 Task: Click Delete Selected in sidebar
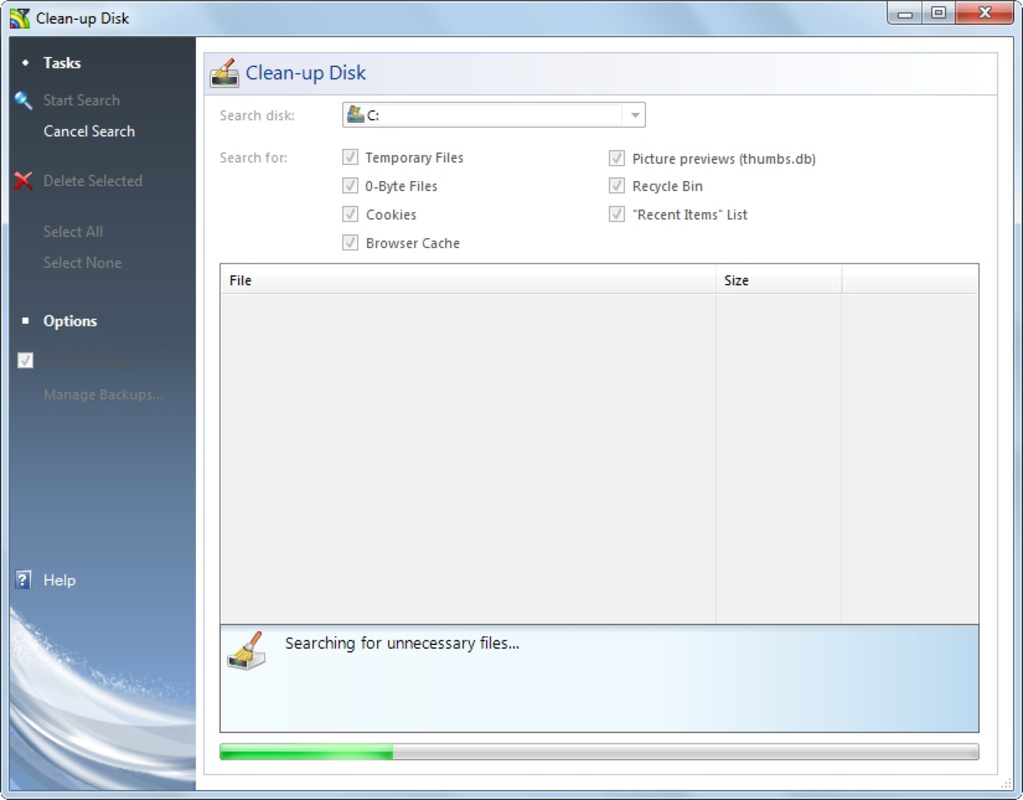click(93, 181)
